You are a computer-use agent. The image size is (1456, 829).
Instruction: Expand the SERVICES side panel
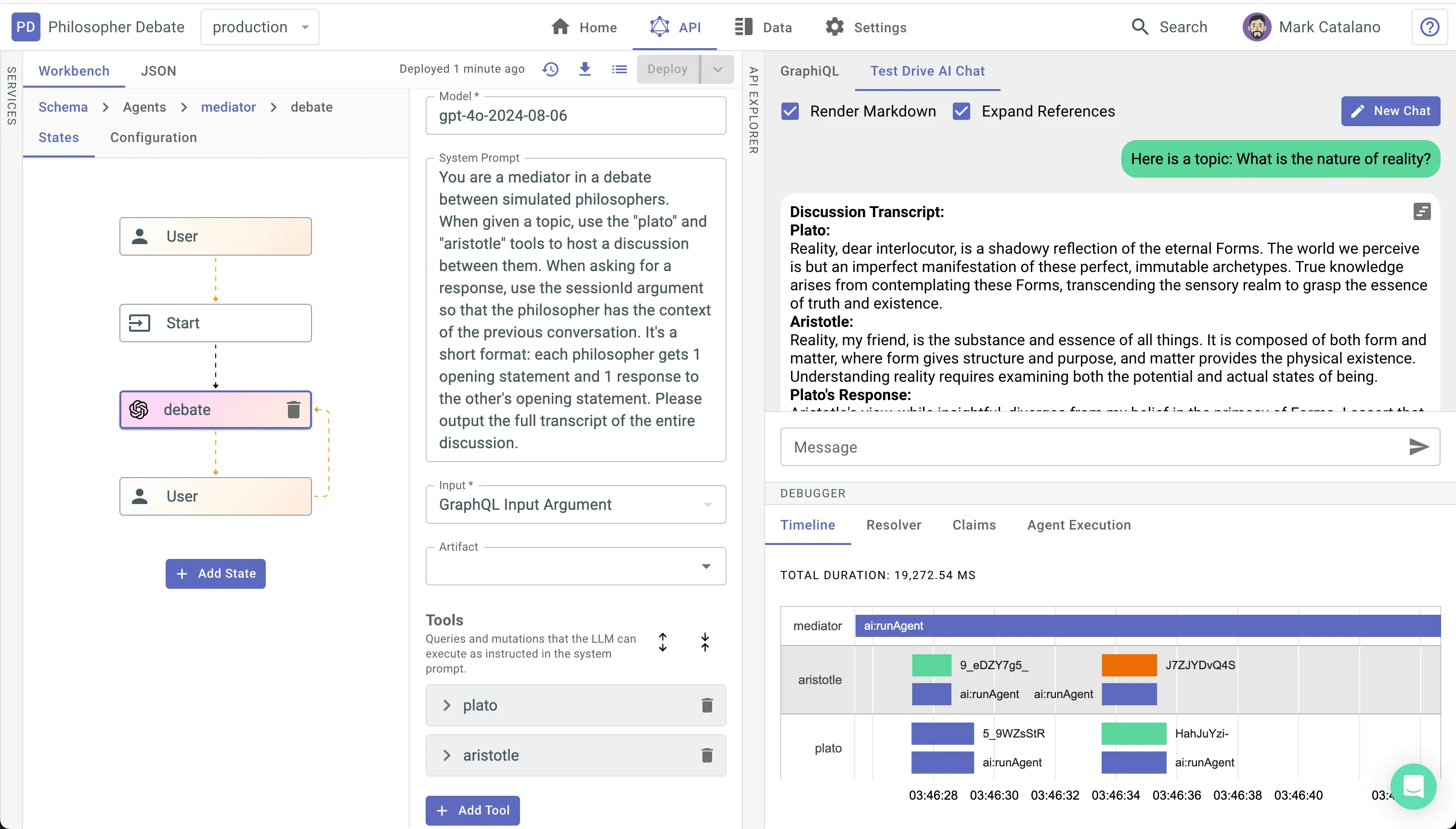pyautogui.click(x=12, y=96)
